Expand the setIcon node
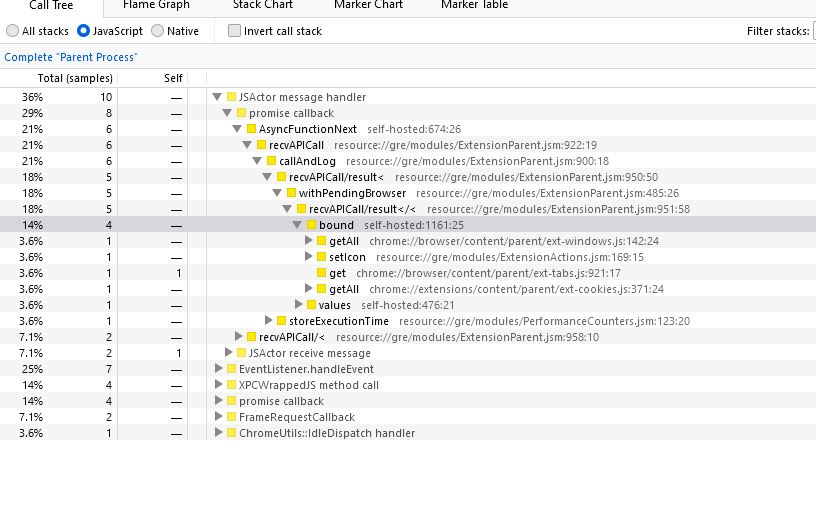The image size is (816, 509). [x=309, y=257]
